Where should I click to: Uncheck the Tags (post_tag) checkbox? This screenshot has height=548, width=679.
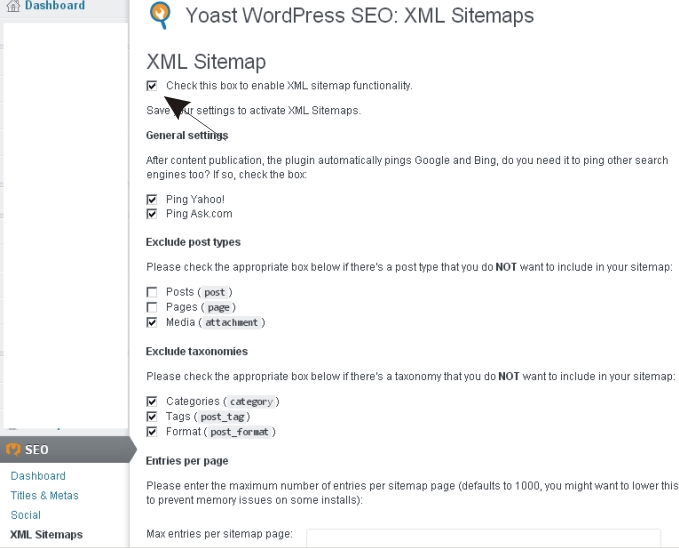[x=152, y=417]
